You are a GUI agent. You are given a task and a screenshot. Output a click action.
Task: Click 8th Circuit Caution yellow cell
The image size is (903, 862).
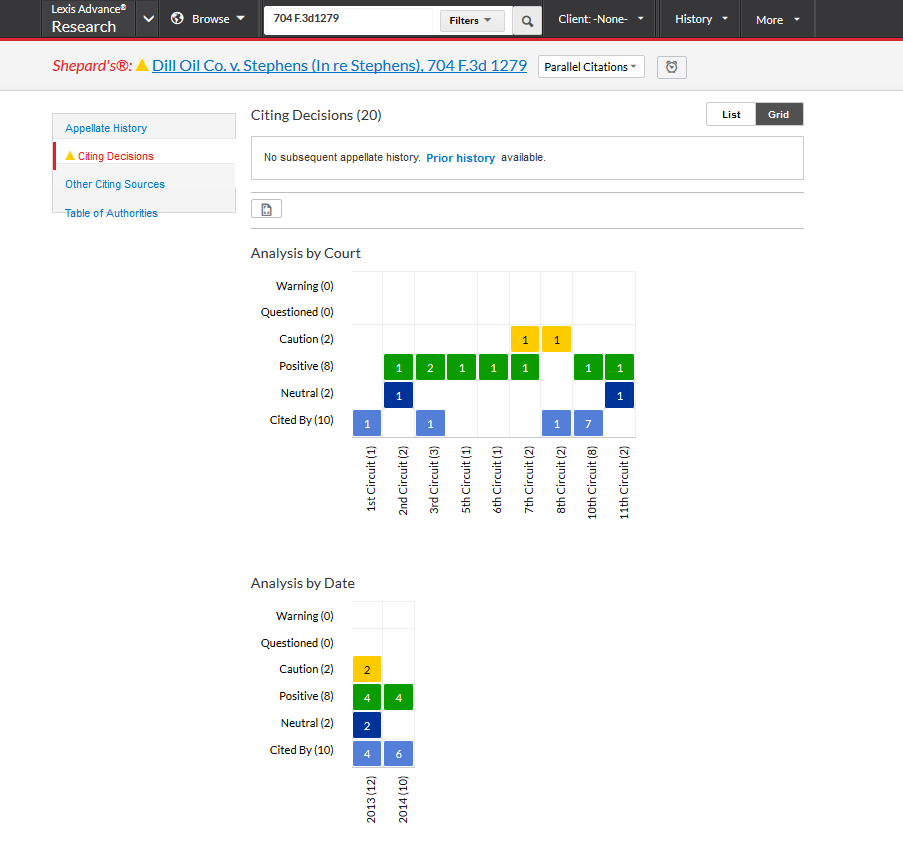pos(556,339)
